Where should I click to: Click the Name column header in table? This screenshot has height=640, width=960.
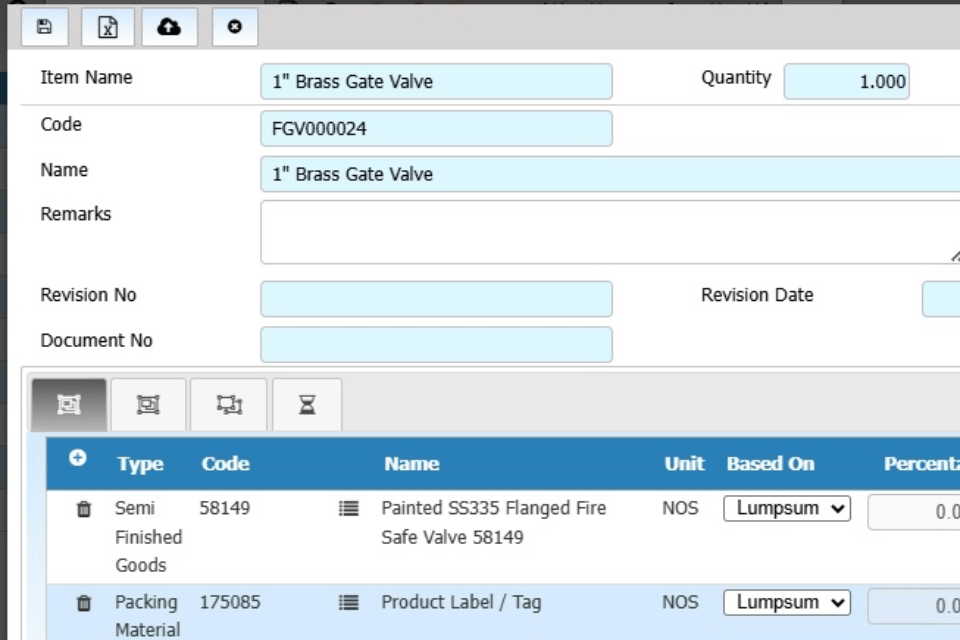[x=411, y=464]
